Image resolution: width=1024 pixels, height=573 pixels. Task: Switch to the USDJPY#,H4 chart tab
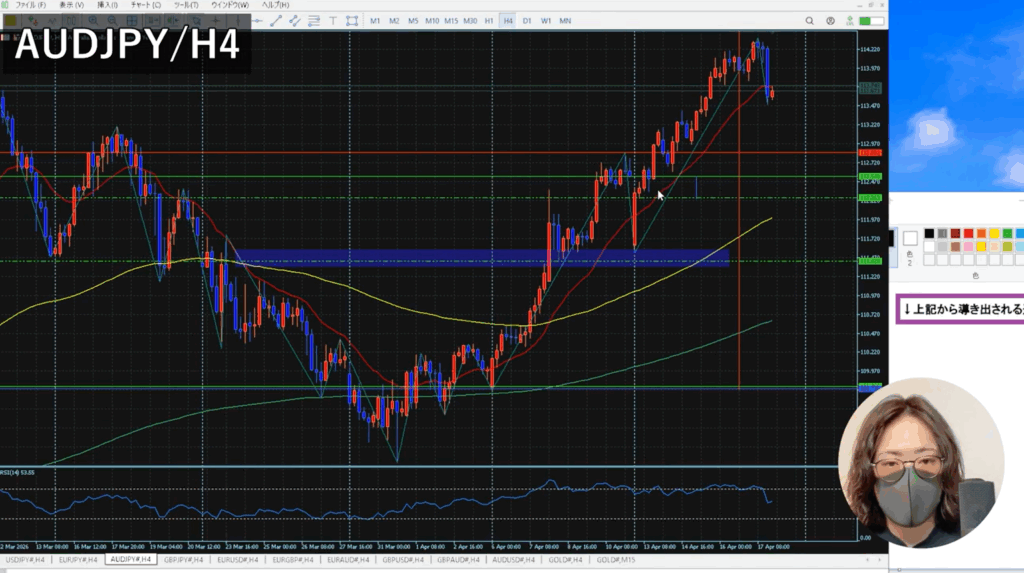[x=24, y=560]
